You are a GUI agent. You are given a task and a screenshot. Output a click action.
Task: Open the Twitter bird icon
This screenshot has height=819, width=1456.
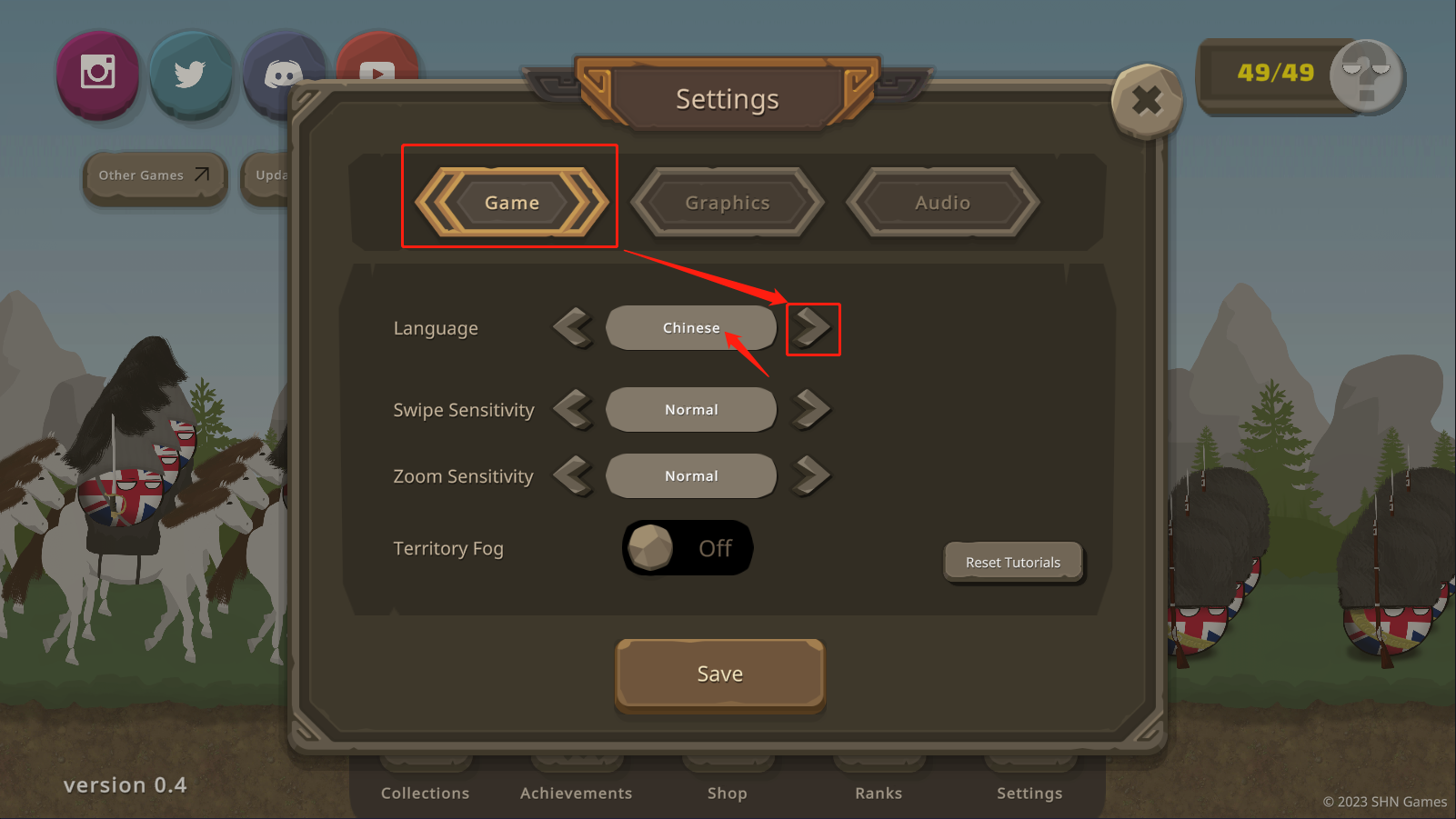(190, 74)
